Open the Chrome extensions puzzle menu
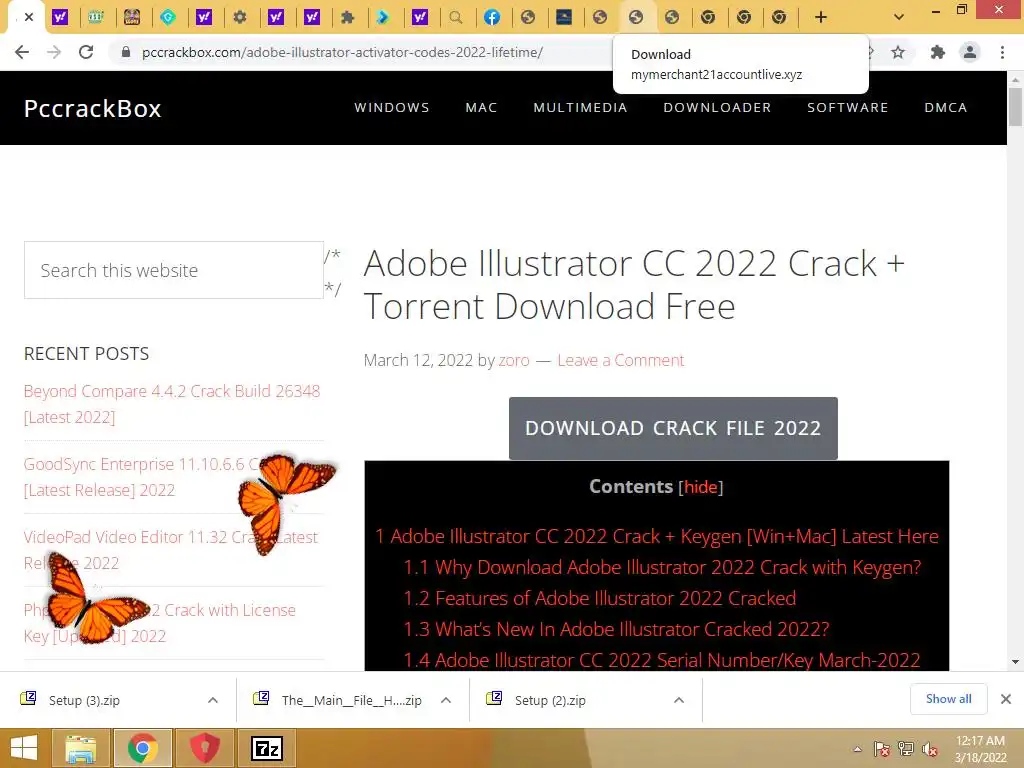1024x768 pixels. click(x=937, y=52)
